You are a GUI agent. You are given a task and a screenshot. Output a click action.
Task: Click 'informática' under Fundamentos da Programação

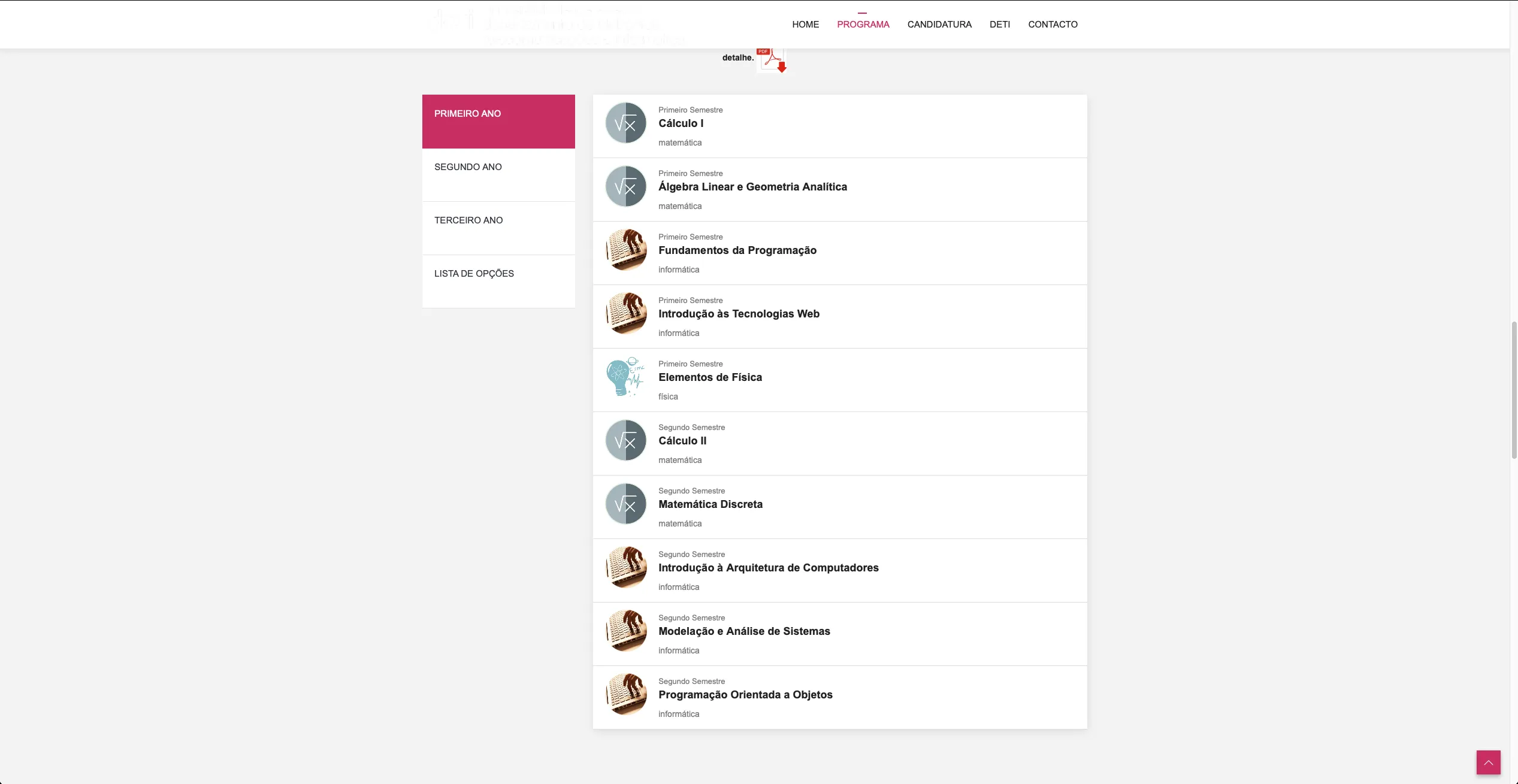point(679,270)
